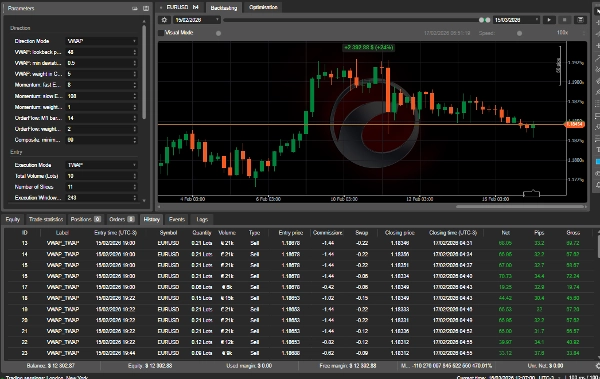
Task: Click the VWAP lookback period stepper
Action: (135, 52)
